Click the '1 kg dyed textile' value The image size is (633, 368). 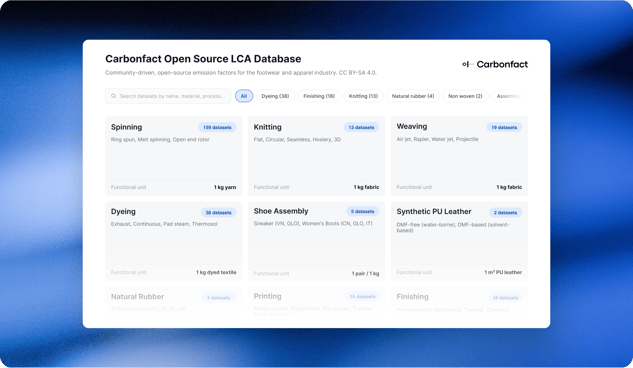(216, 272)
